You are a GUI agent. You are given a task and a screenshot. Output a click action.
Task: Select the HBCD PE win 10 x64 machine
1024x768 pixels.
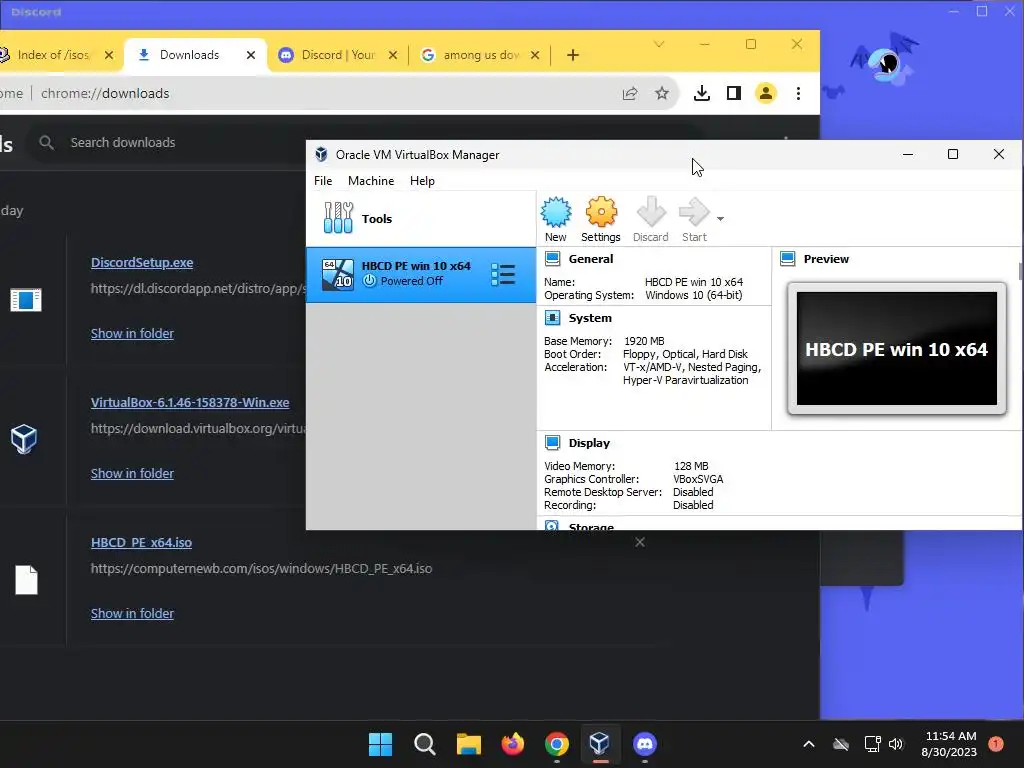coord(421,274)
